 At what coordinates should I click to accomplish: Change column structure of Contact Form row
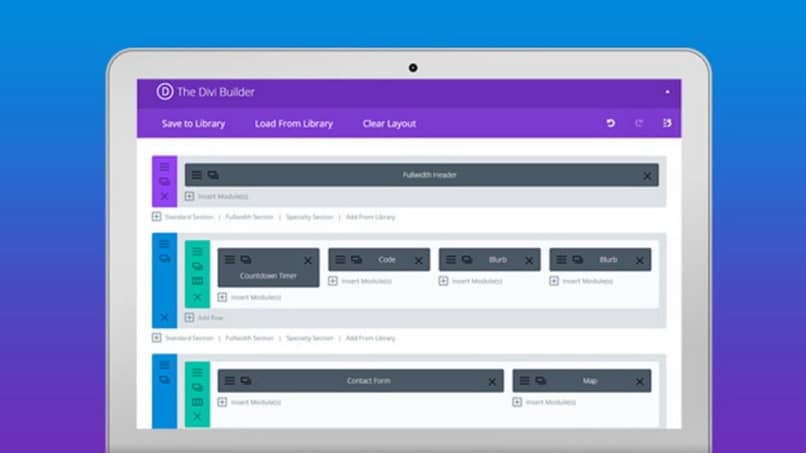[x=197, y=402]
